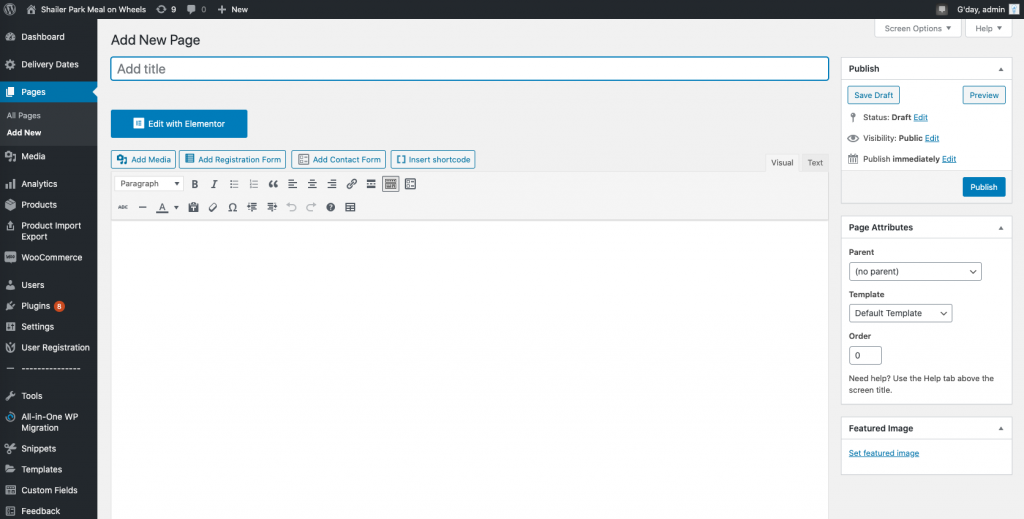The image size is (1024, 519).
Task: Click Save Draft button
Action: tap(874, 95)
